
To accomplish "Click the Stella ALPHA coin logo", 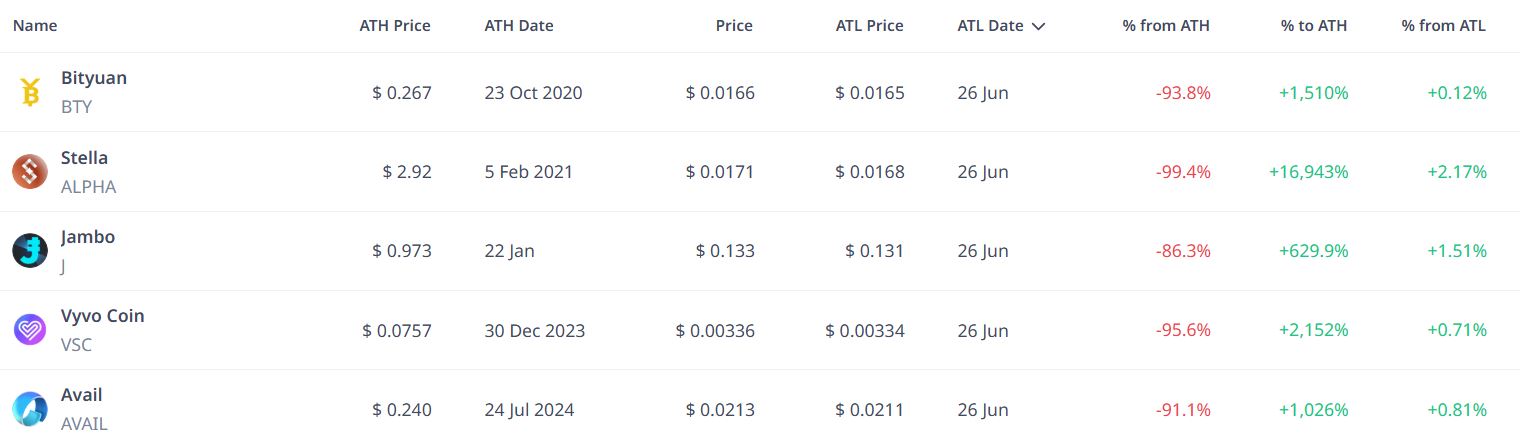I will pyautogui.click(x=30, y=172).
